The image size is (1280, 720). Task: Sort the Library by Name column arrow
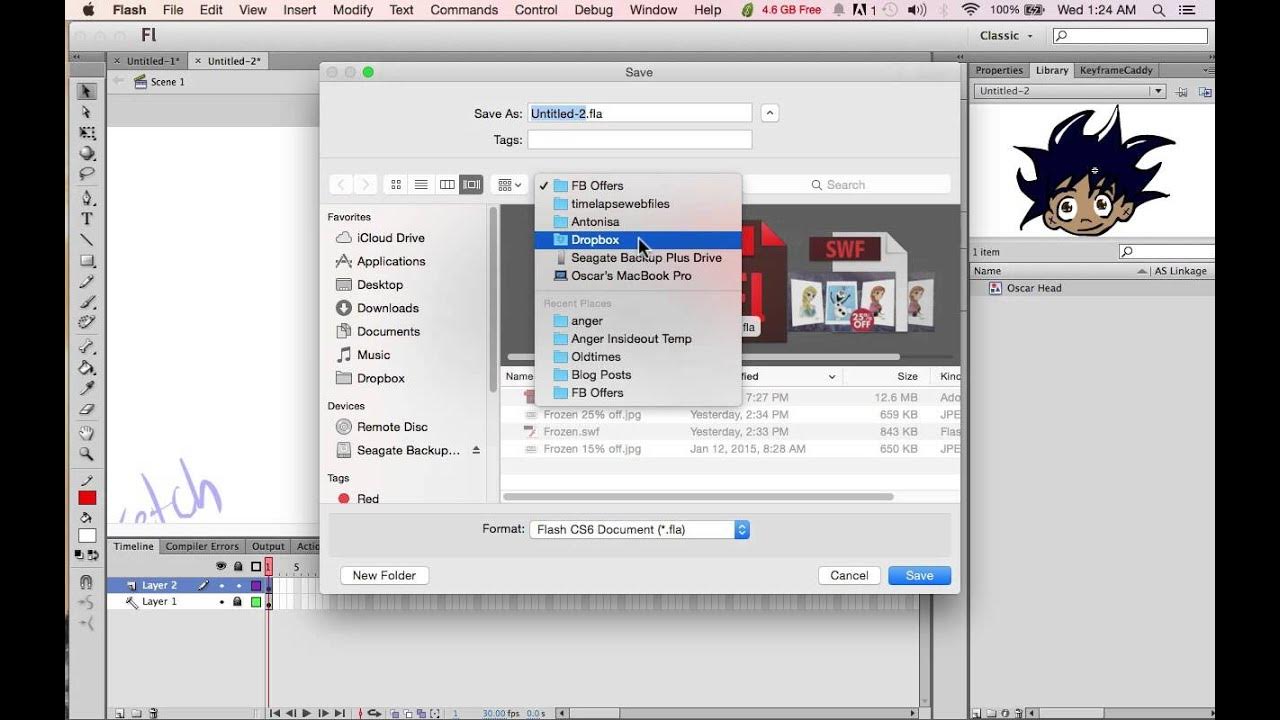point(1142,271)
